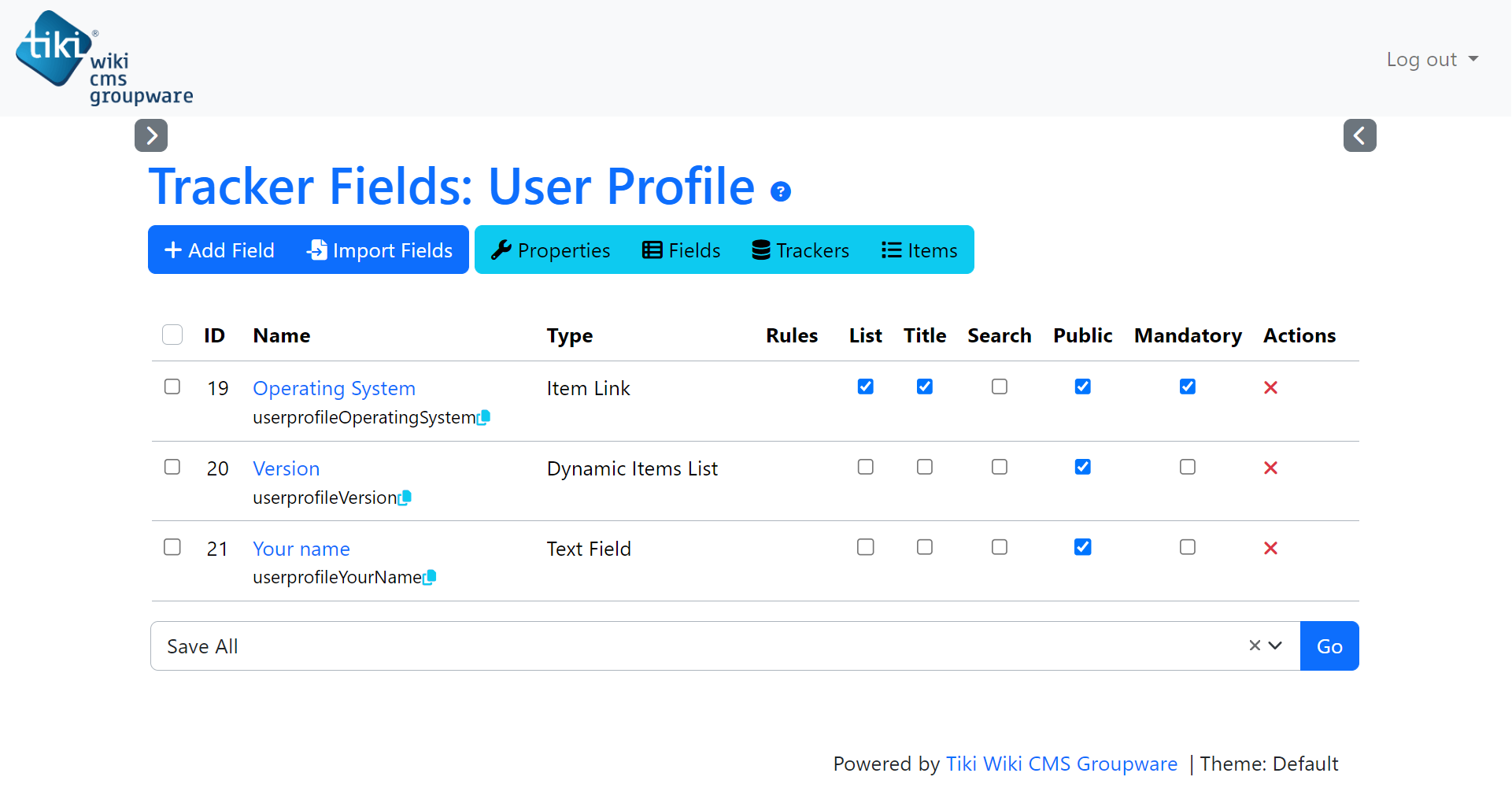Switch to the Trackers tab
This screenshot has height=799, width=1512.
800,250
